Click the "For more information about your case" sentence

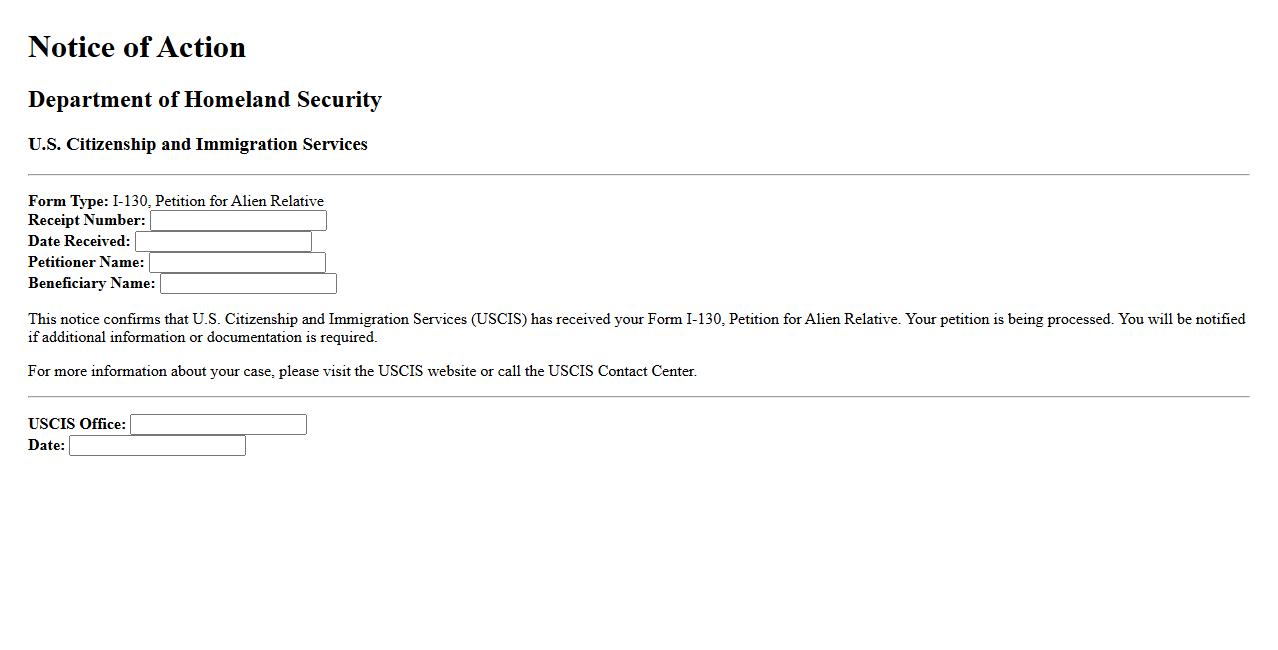(x=362, y=371)
